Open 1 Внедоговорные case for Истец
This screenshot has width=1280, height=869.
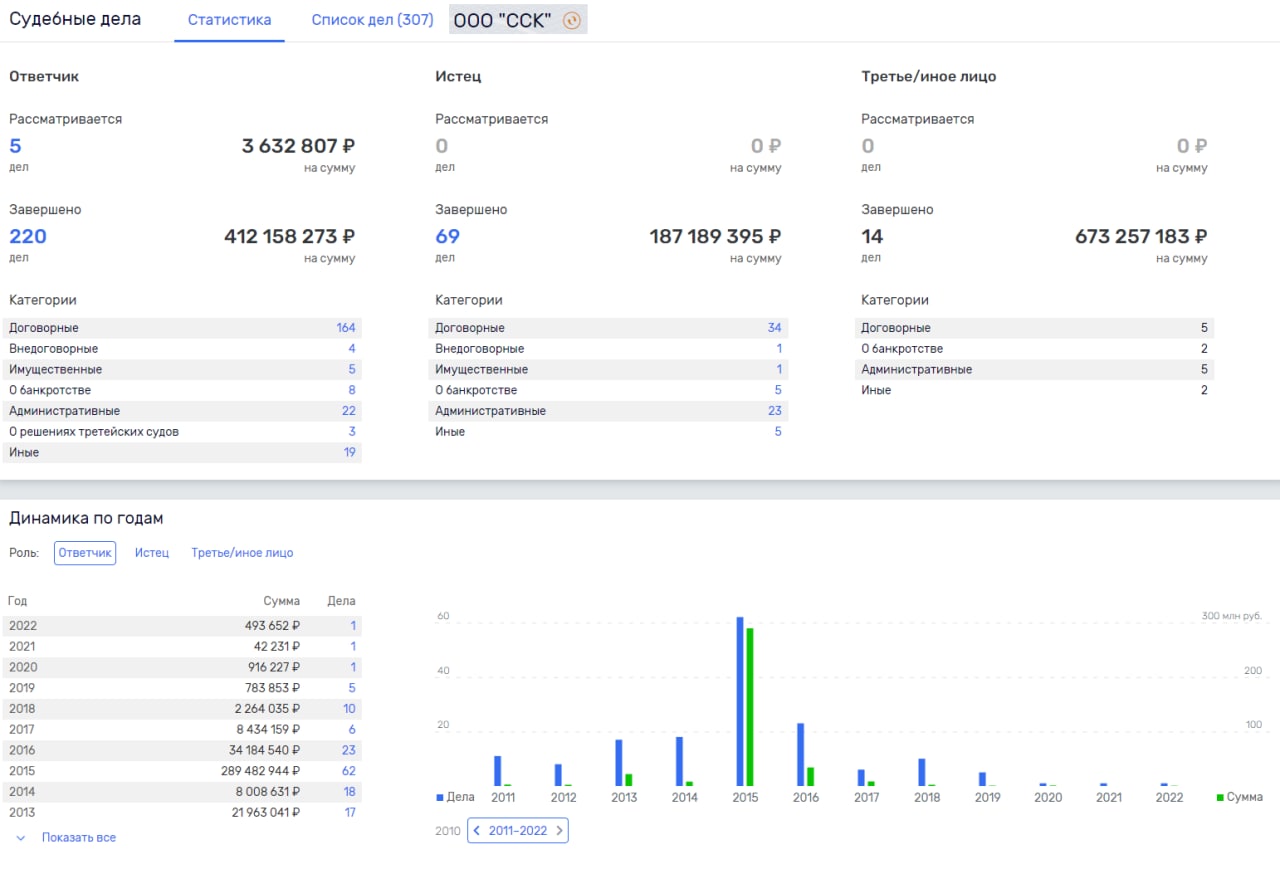coord(779,349)
